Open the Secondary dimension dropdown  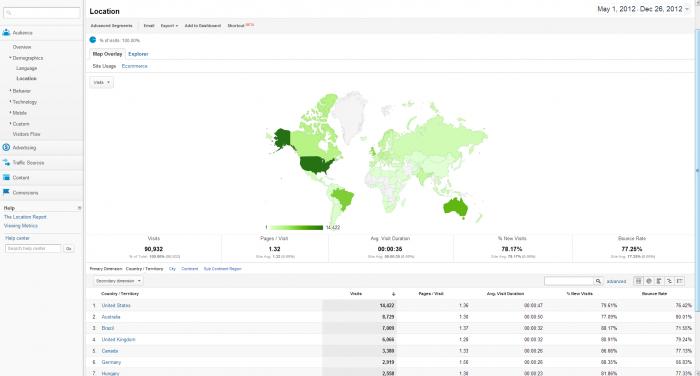(x=118, y=281)
